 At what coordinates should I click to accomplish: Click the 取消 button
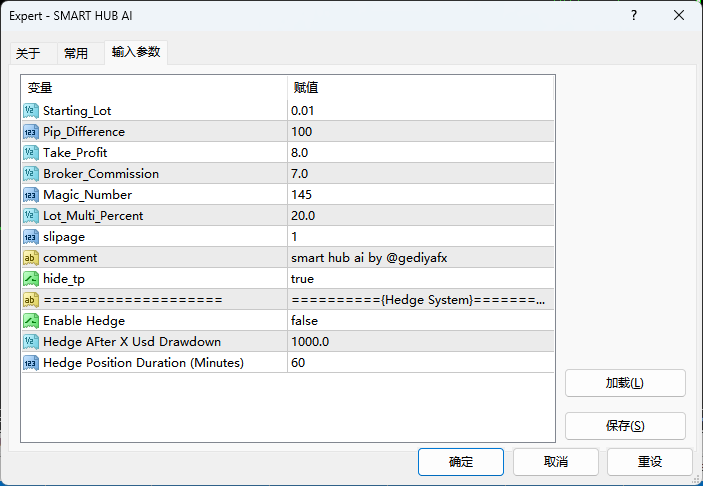(556, 462)
